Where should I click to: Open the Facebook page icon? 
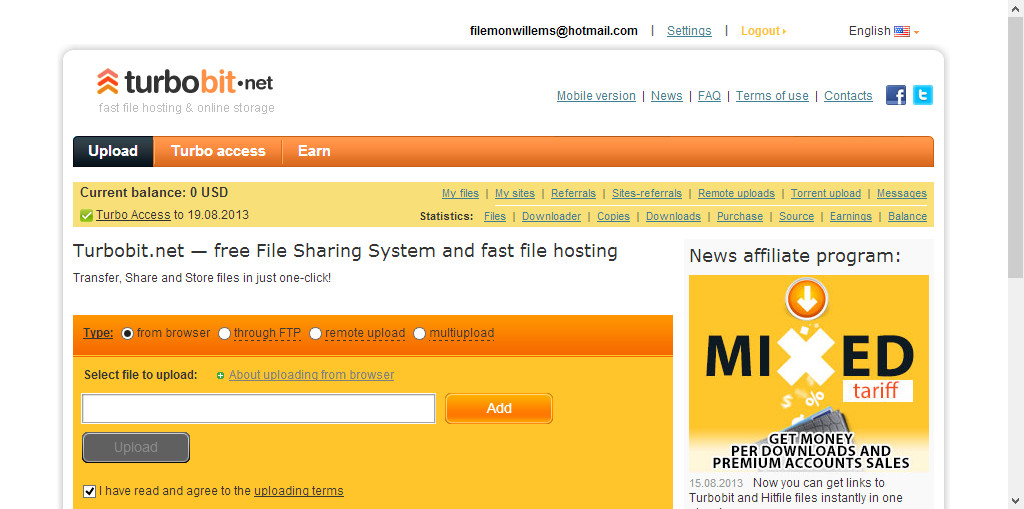pos(895,95)
